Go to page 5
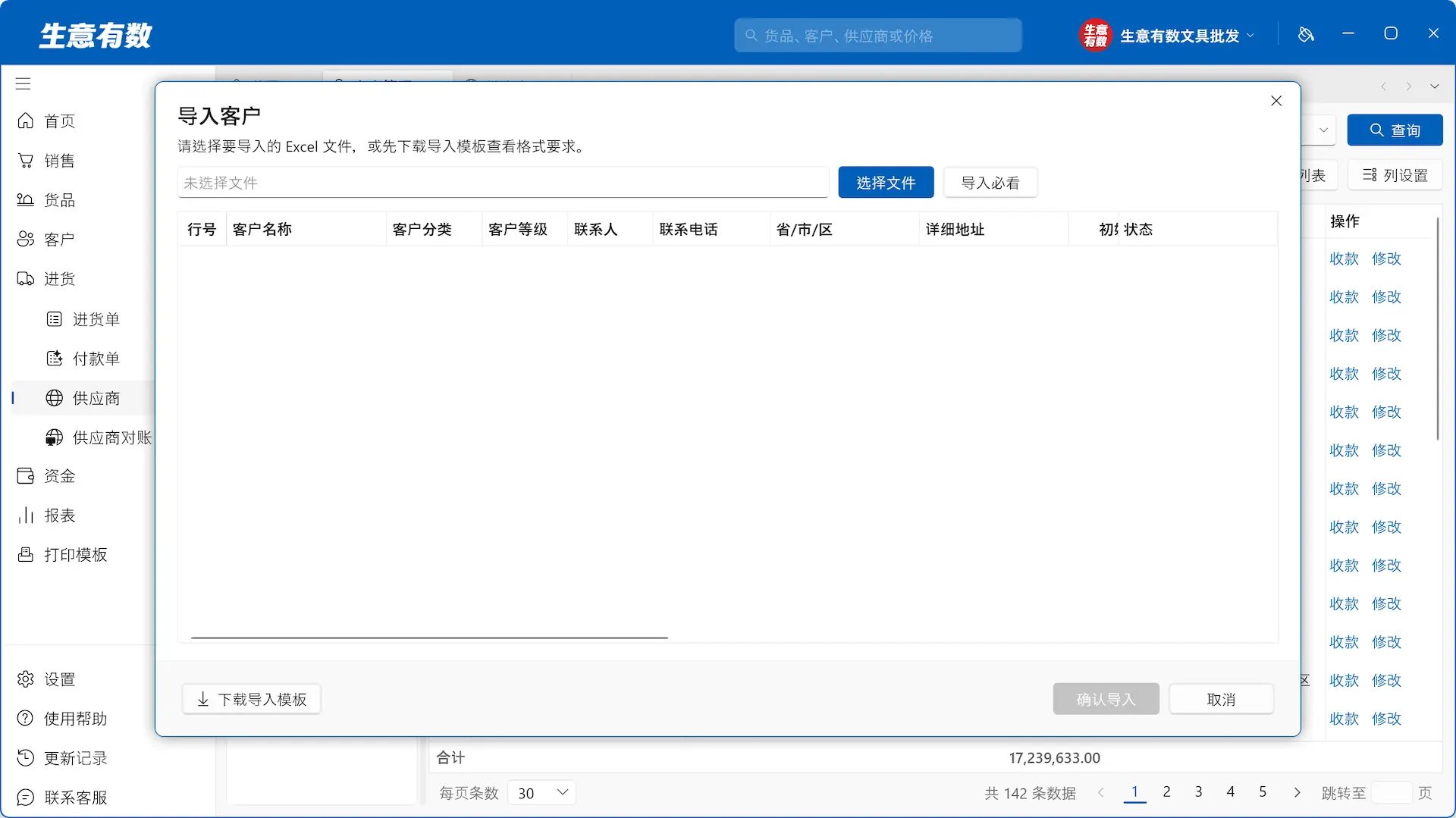This screenshot has width=1456, height=818. (1263, 792)
